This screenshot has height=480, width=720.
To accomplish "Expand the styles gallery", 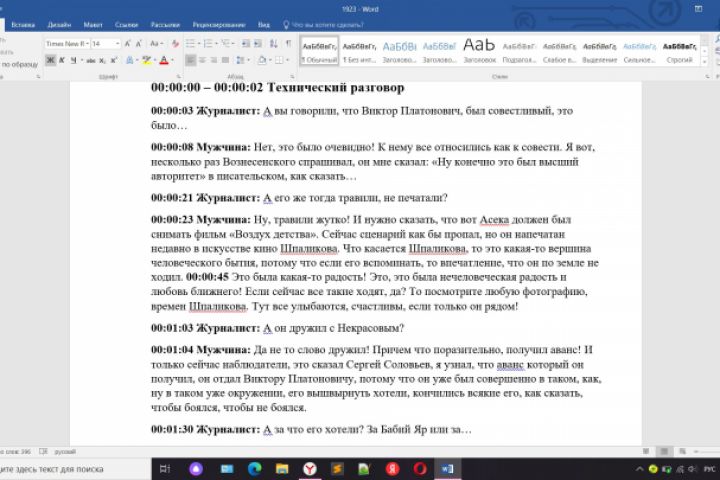I will [x=705, y=62].
